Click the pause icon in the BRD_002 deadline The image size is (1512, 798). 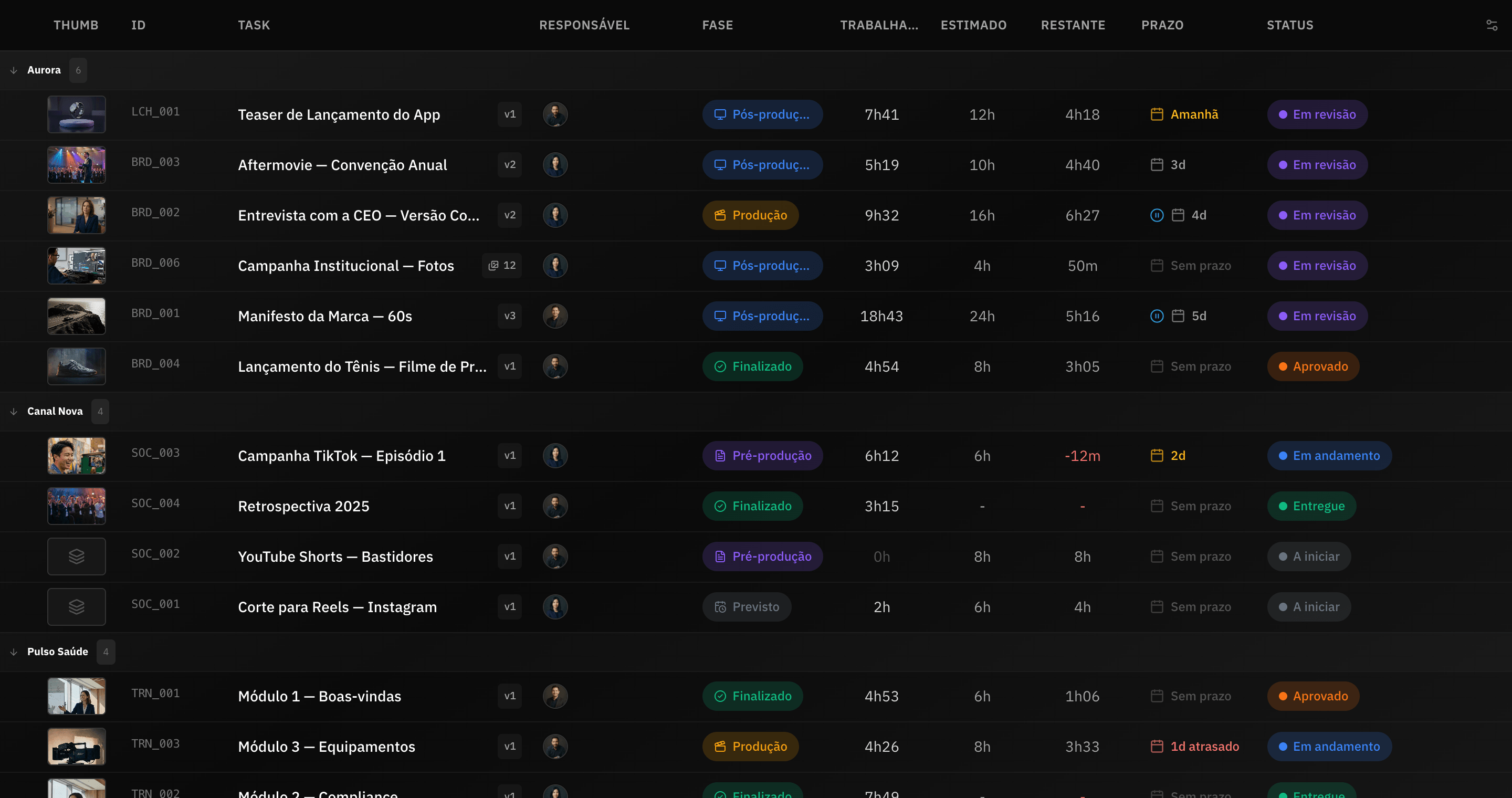click(1156, 215)
